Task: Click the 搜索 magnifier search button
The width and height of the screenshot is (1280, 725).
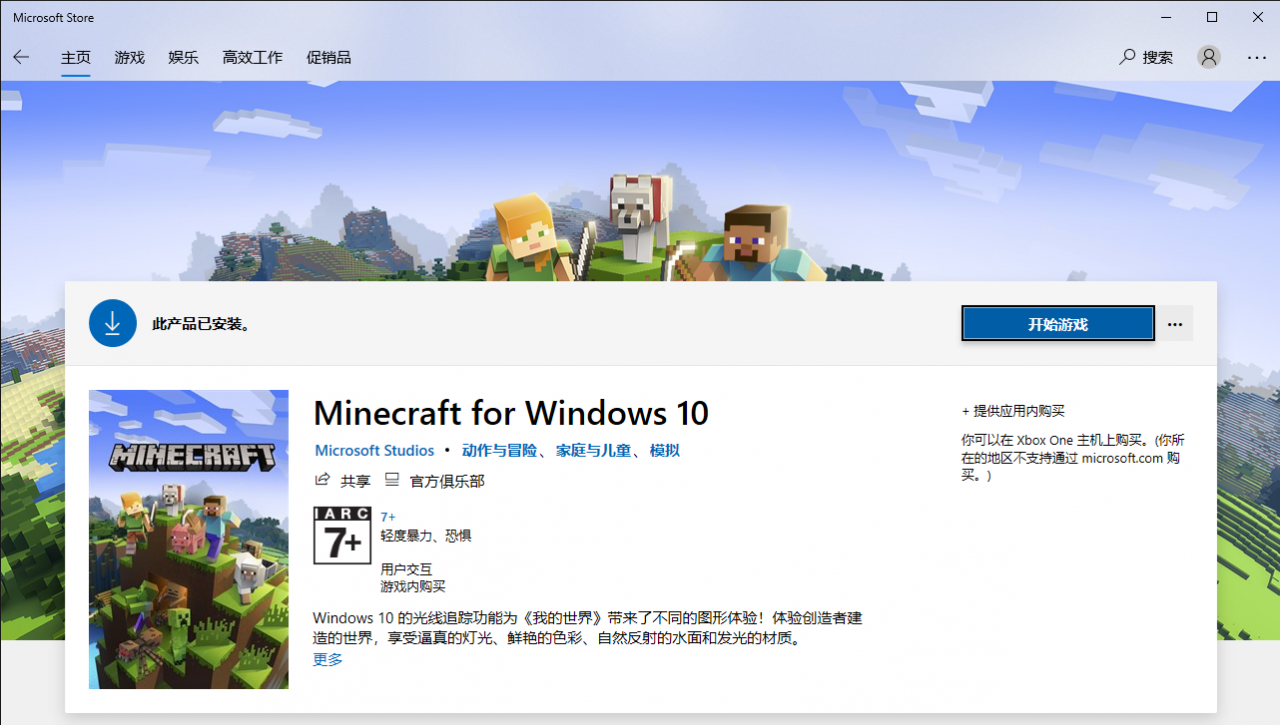Action: [1146, 57]
